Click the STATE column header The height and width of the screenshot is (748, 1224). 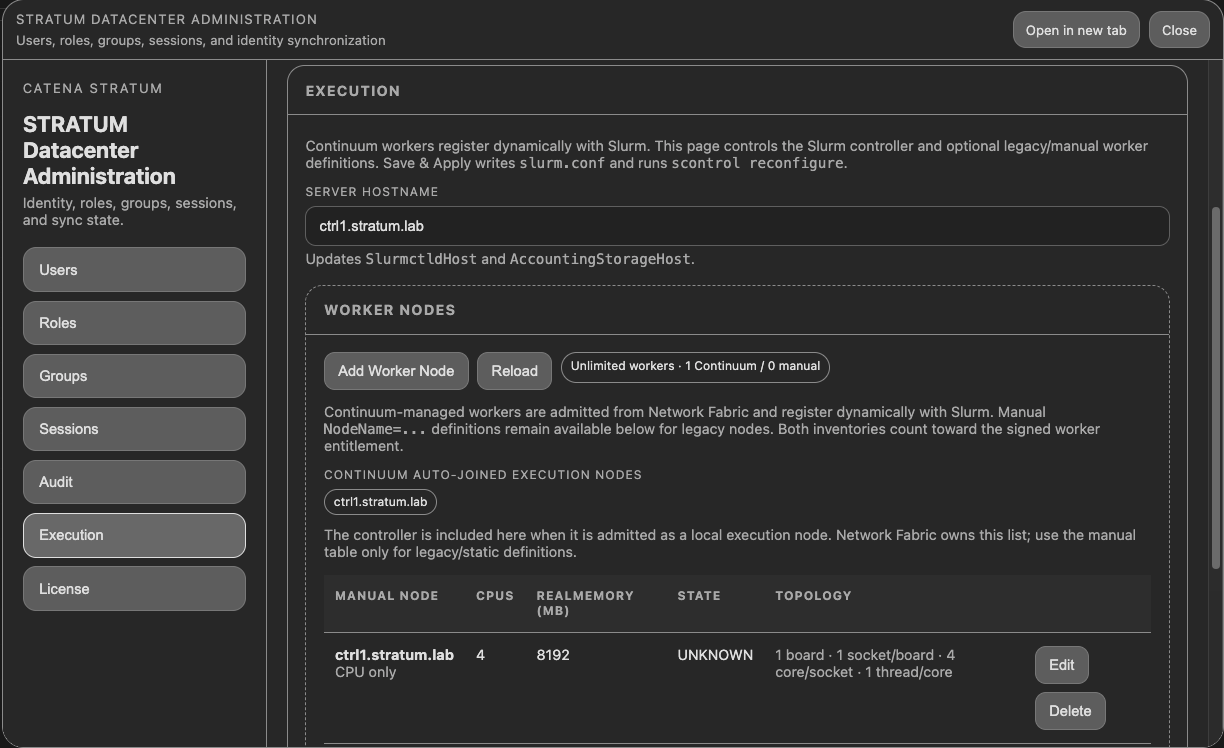coord(699,596)
